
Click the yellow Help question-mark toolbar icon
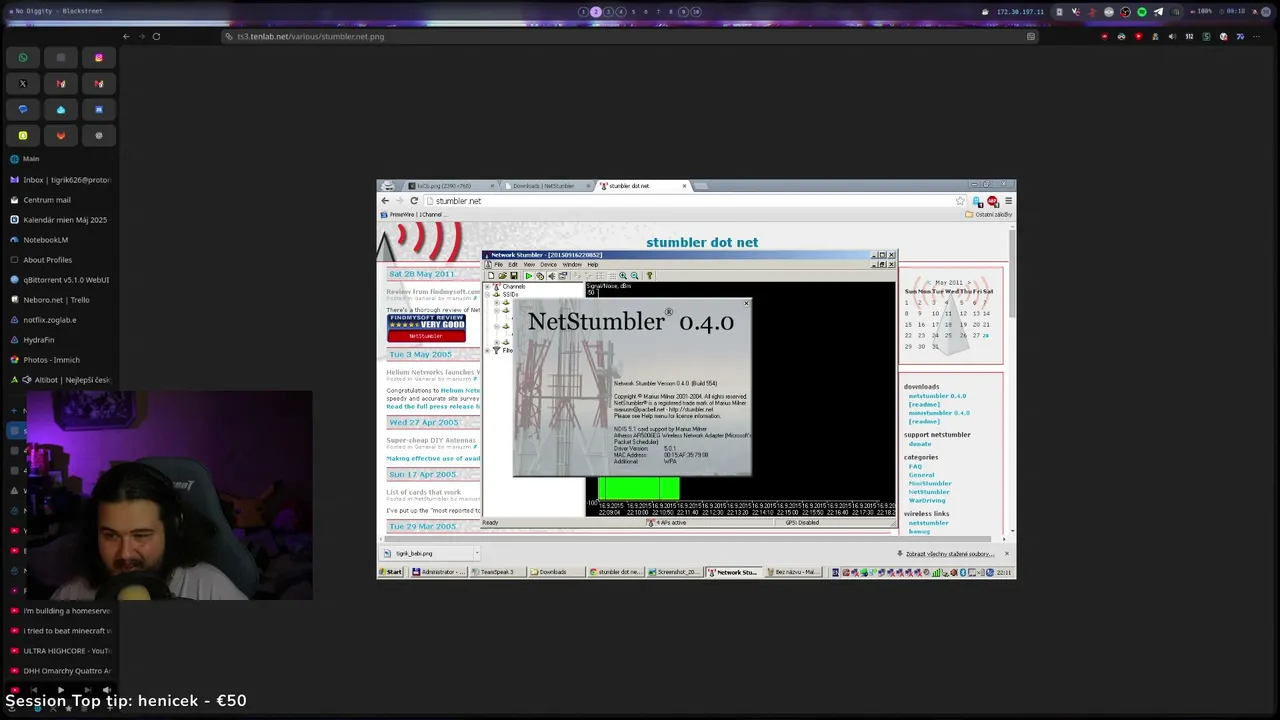649,276
